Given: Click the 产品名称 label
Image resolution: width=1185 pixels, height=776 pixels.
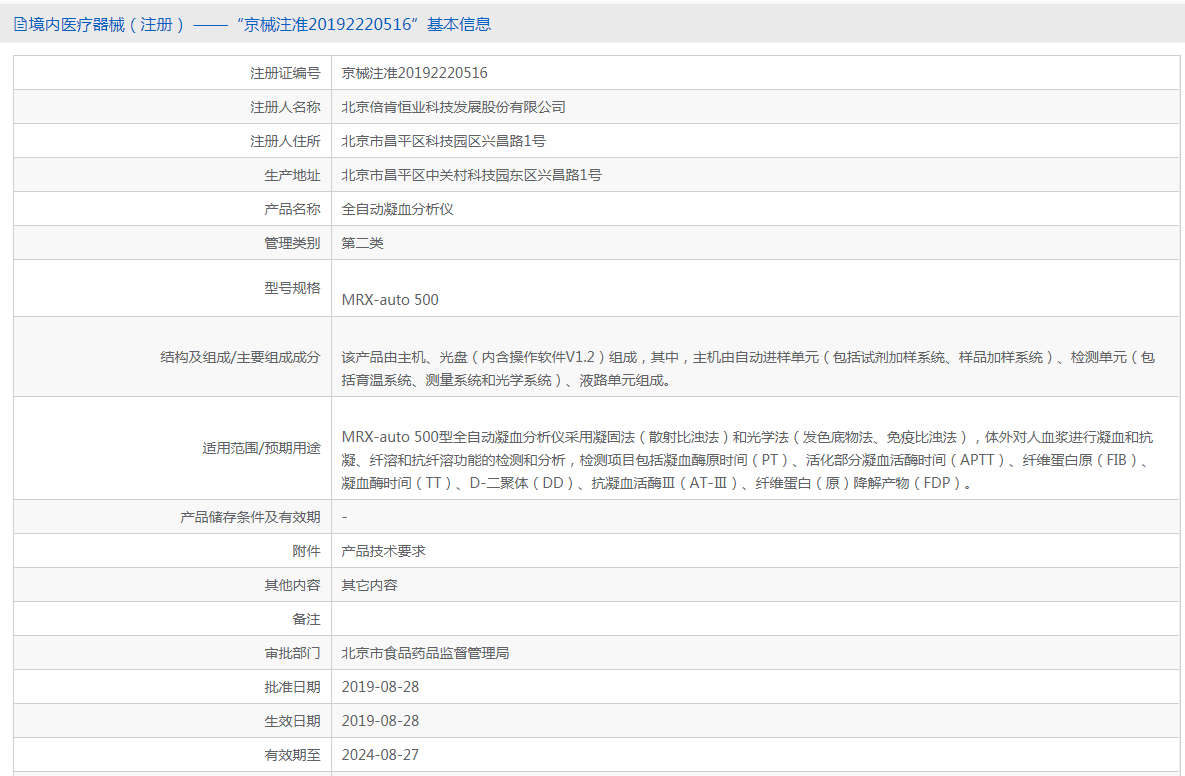Looking at the screenshot, I should [292, 209].
